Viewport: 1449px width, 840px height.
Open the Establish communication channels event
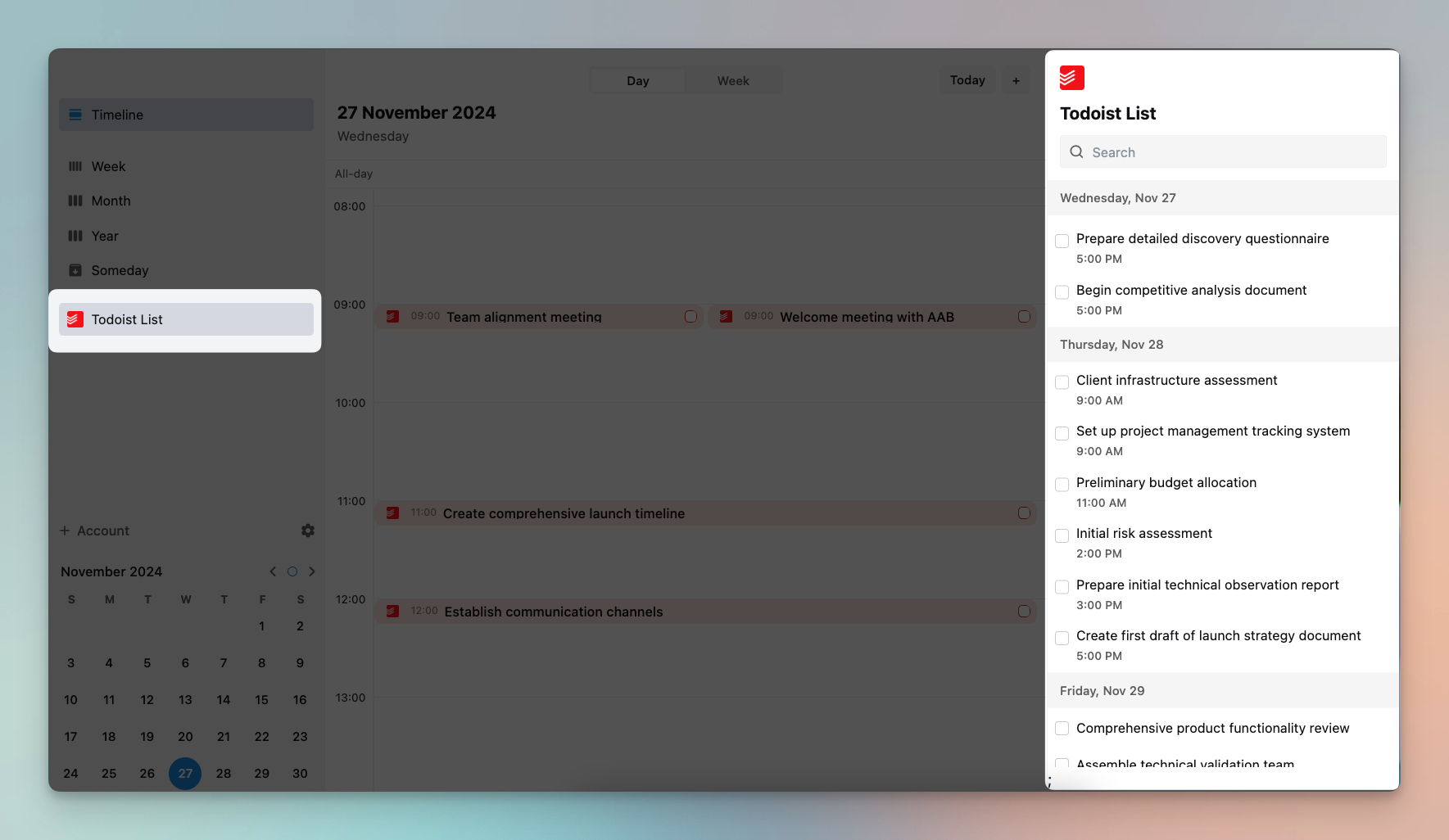click(x=706, y=612)
